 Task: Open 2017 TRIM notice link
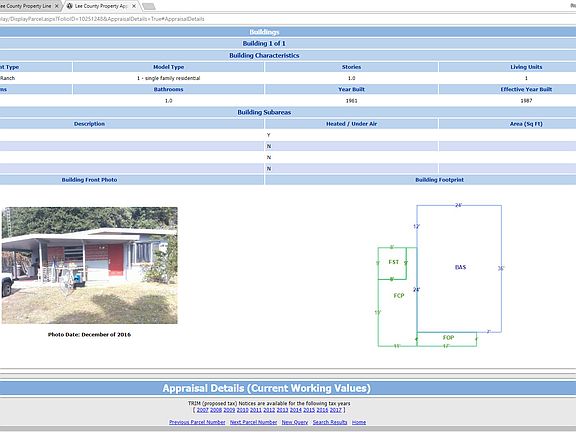[335, 410]
